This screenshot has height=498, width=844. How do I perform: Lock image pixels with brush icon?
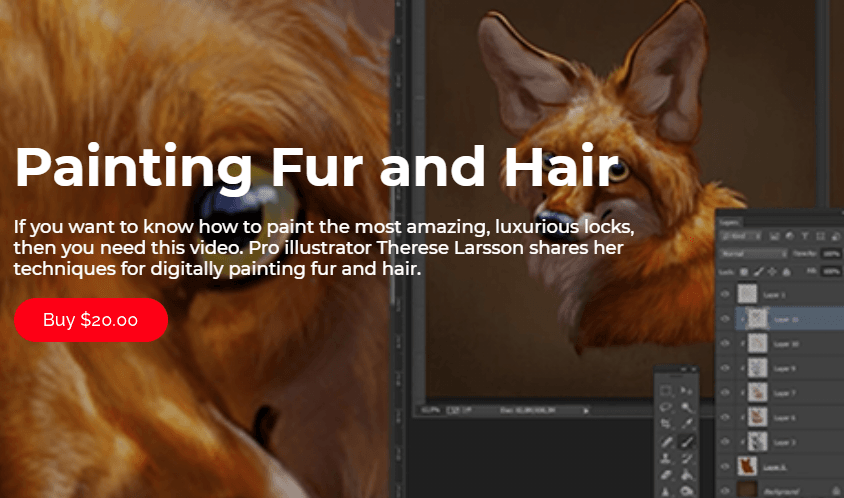click(x=758, y=272)
